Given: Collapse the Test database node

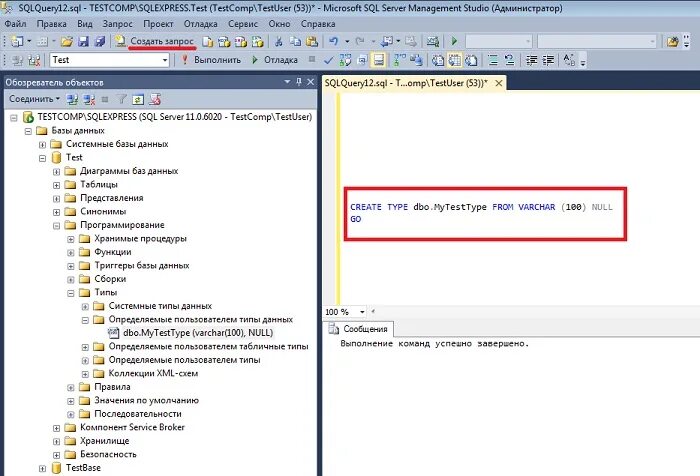Looking at the screenshot, I should pyautogui.click(x=42, y=158).
